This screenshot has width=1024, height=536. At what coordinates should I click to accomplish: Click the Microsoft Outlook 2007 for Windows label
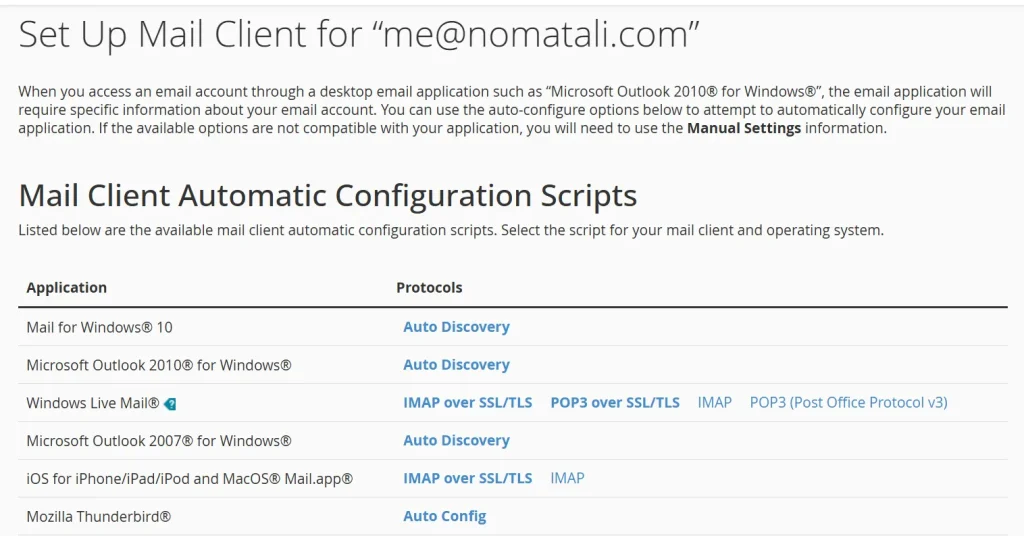(x=159, y=441)
